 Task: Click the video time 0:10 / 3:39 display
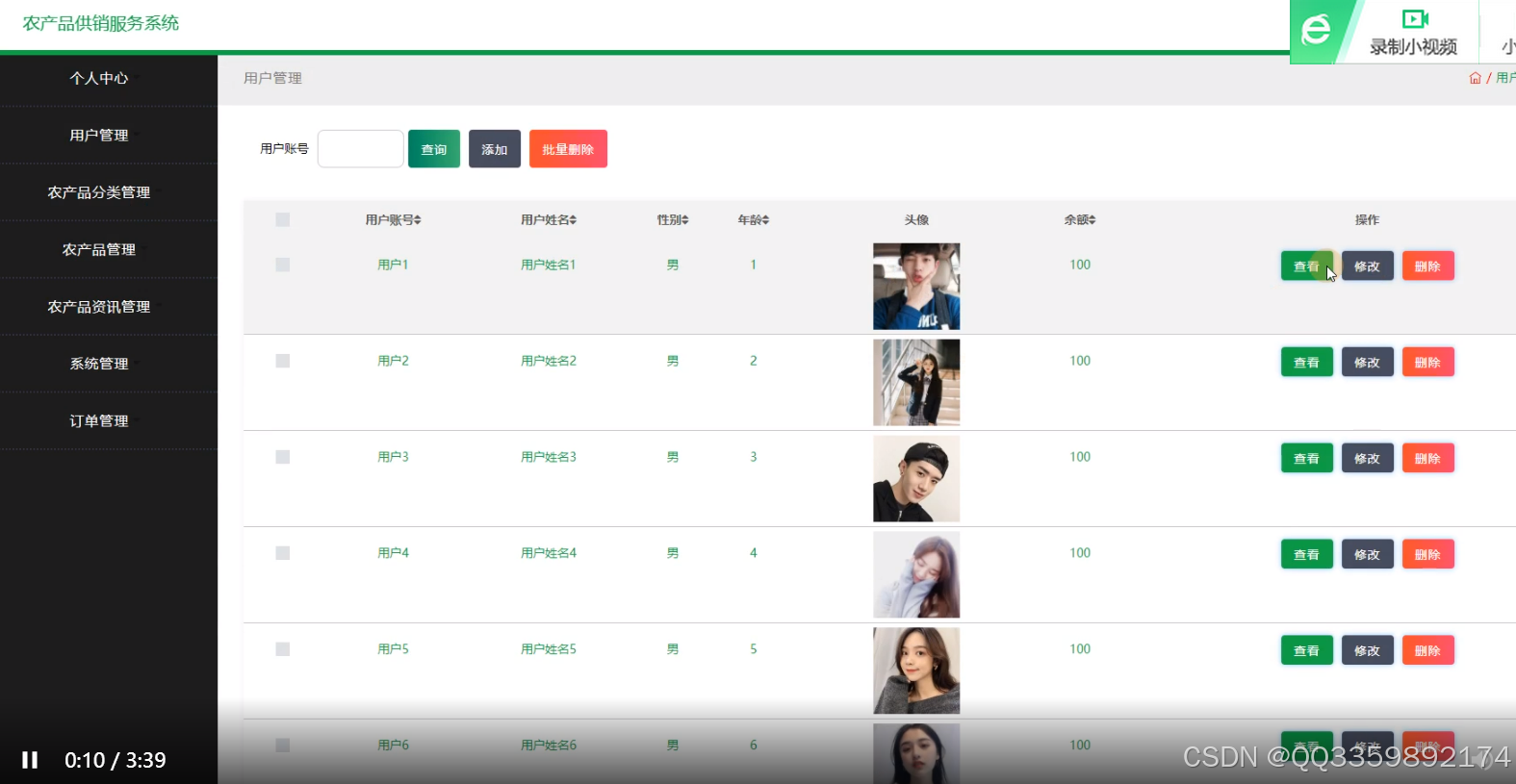[x=116, y=760]
